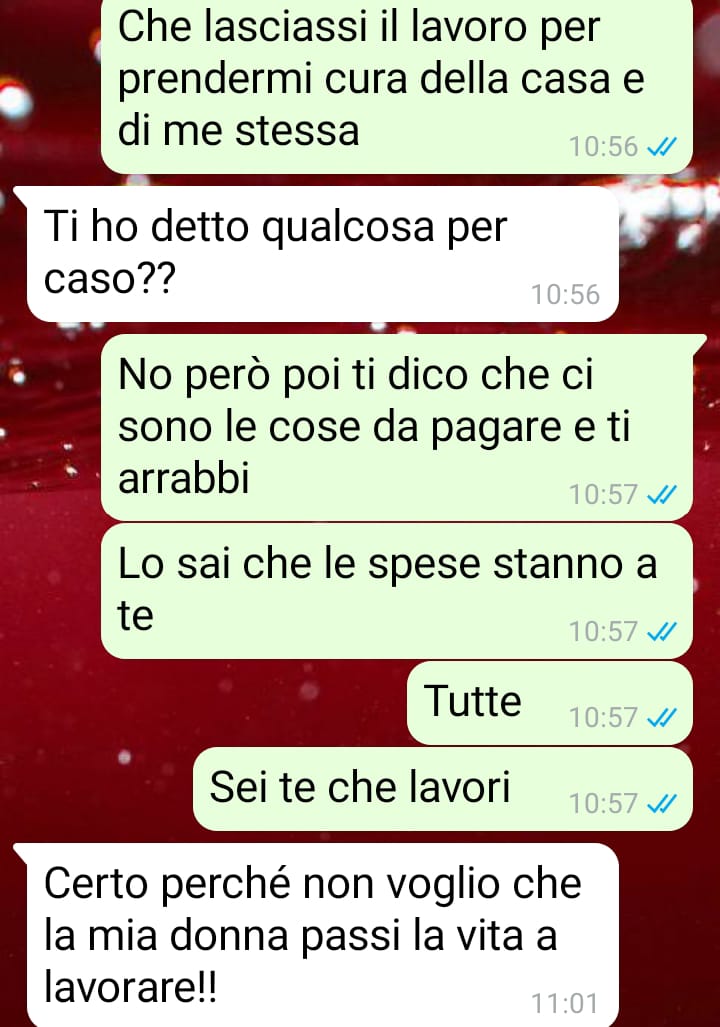Select message starting "Che lasciassi il lavoro"
The width and height of the screenshot is (720, 1027).
click(x=397, y=86)
